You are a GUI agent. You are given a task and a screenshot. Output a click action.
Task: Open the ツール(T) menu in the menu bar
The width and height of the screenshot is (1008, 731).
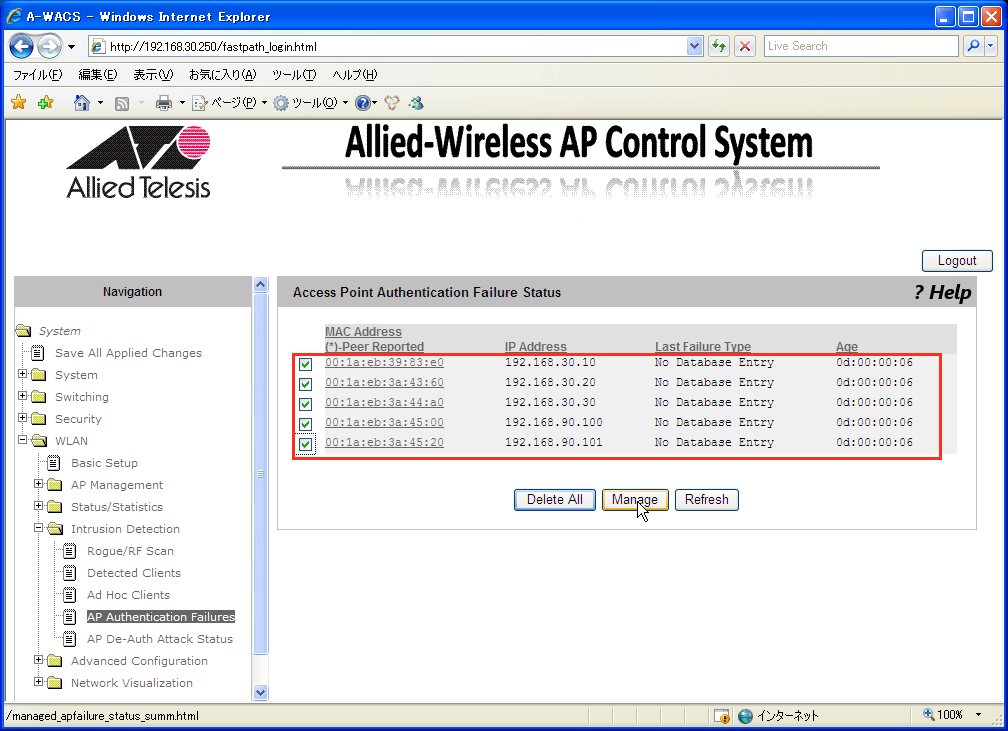pyautogui.click(x=294, y=75)
